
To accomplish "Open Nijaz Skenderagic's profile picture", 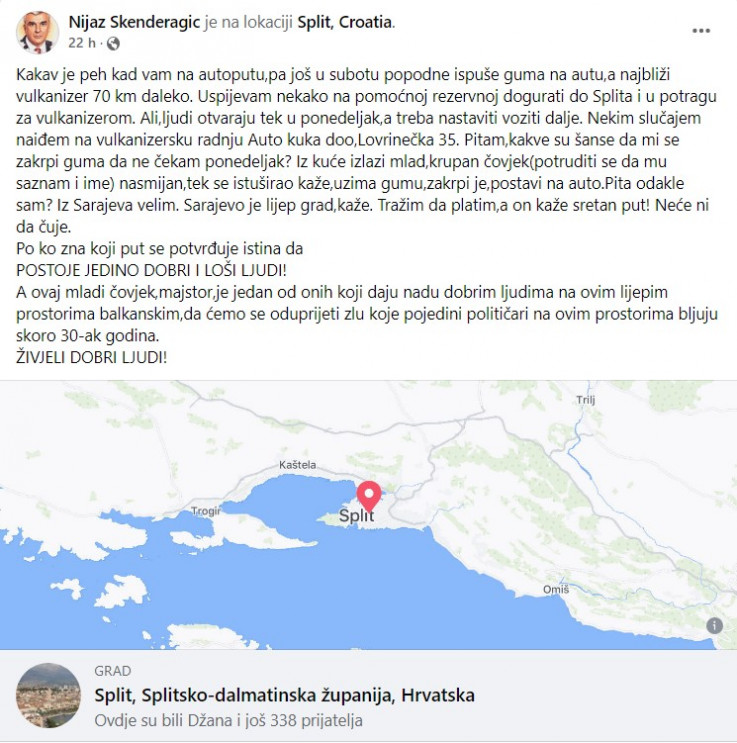I will coord(37,33).
